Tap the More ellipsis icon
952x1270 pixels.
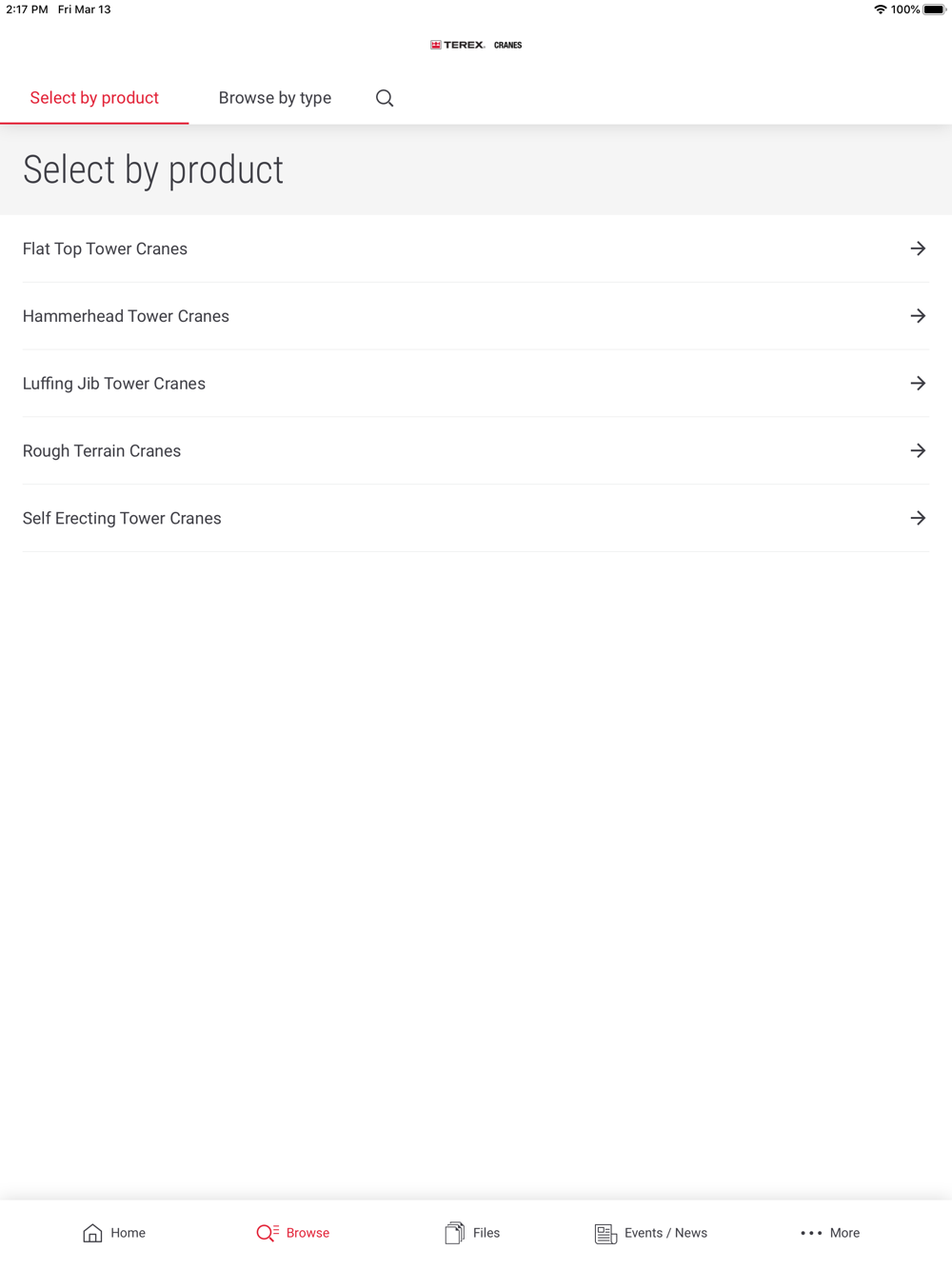(x=811, y=1233)
